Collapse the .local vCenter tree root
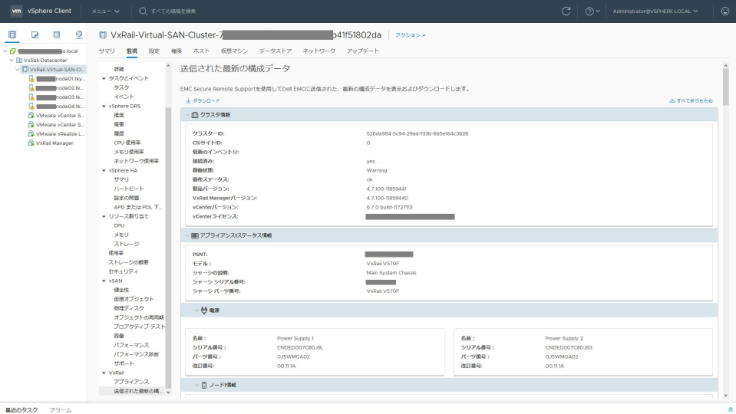Image resolution: width=736 pixels, height=414 pixels. pos(6,51)
